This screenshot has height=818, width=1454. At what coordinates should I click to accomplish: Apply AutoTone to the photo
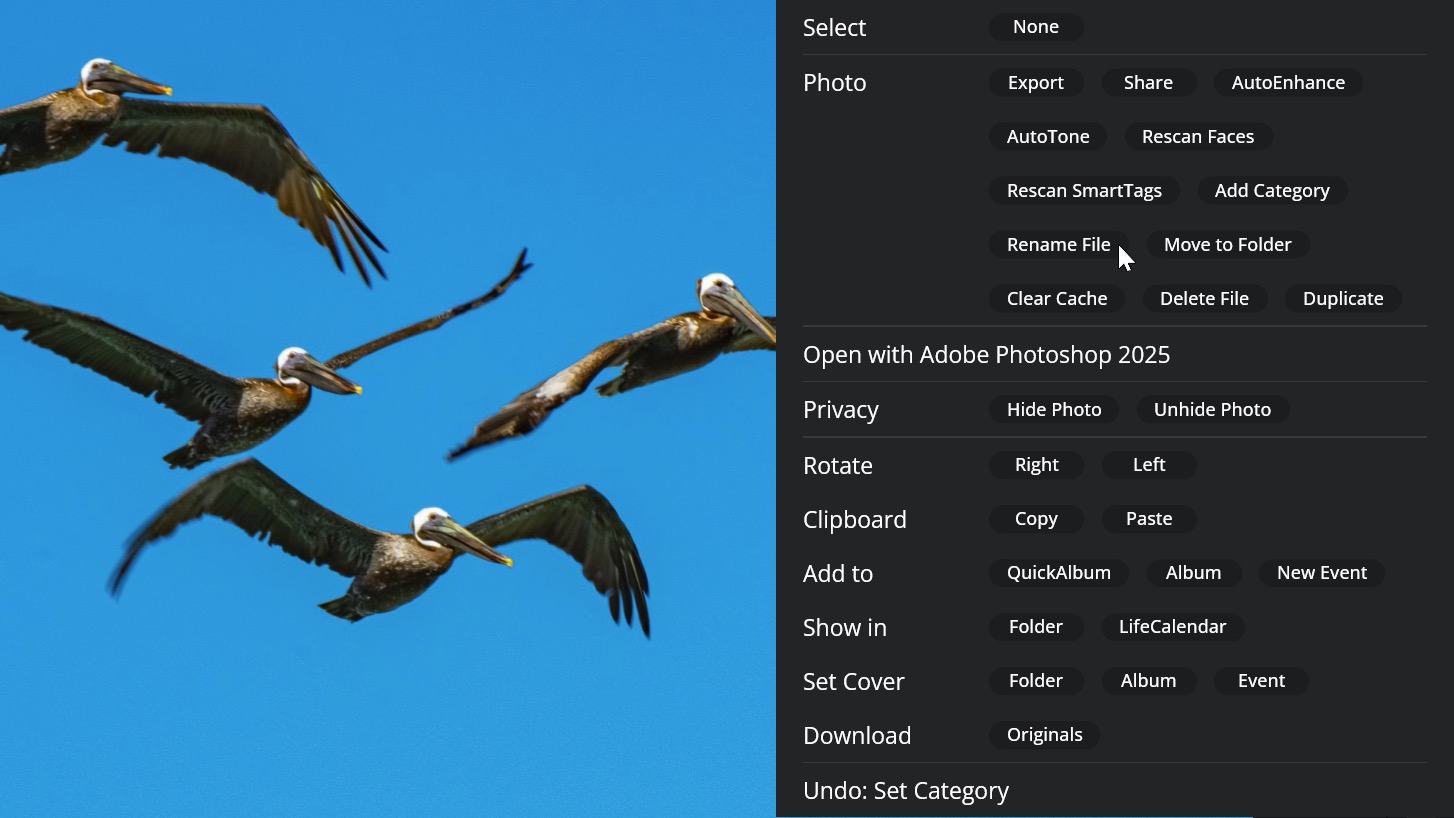click(1048, 137)
